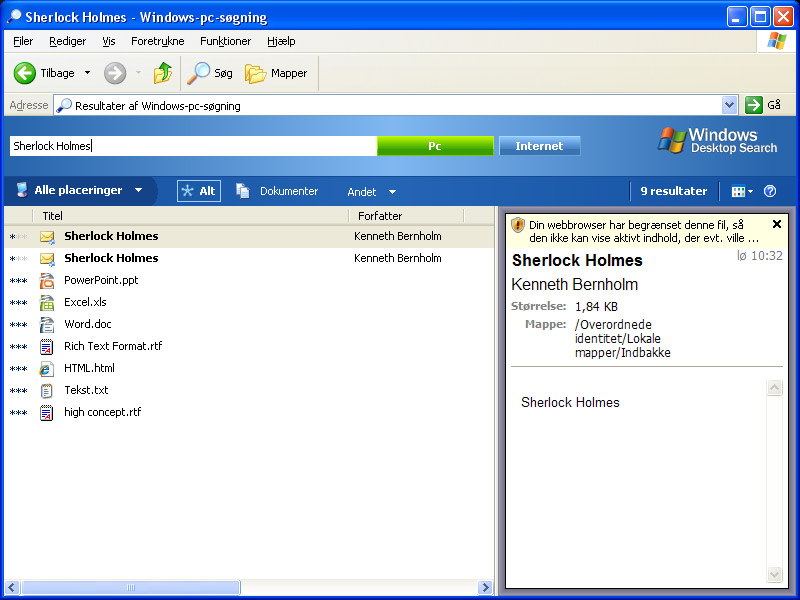Click the view layout grid icon

point(738,191)
